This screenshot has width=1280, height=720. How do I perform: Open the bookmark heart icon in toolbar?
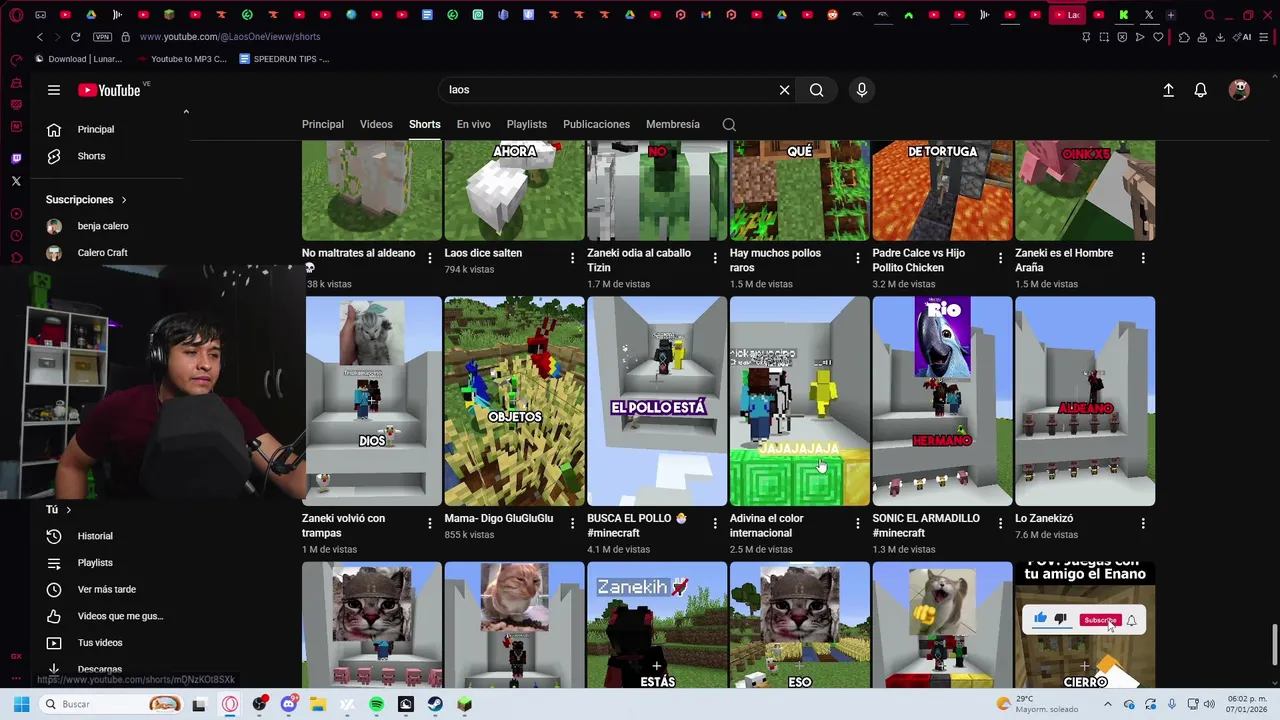point(1158,37)
